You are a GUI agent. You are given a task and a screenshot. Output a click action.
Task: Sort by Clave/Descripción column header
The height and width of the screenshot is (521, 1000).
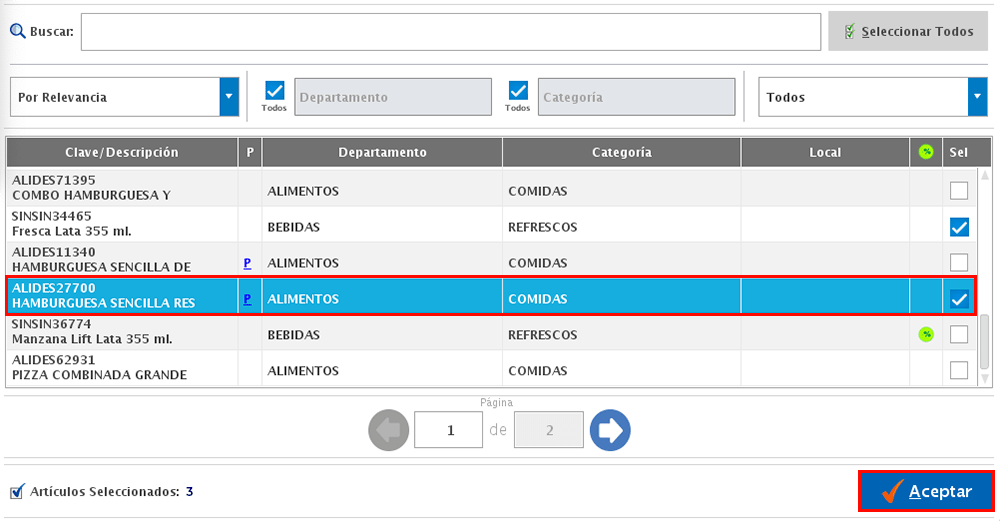pyautogui.click(x=122, y=152)
